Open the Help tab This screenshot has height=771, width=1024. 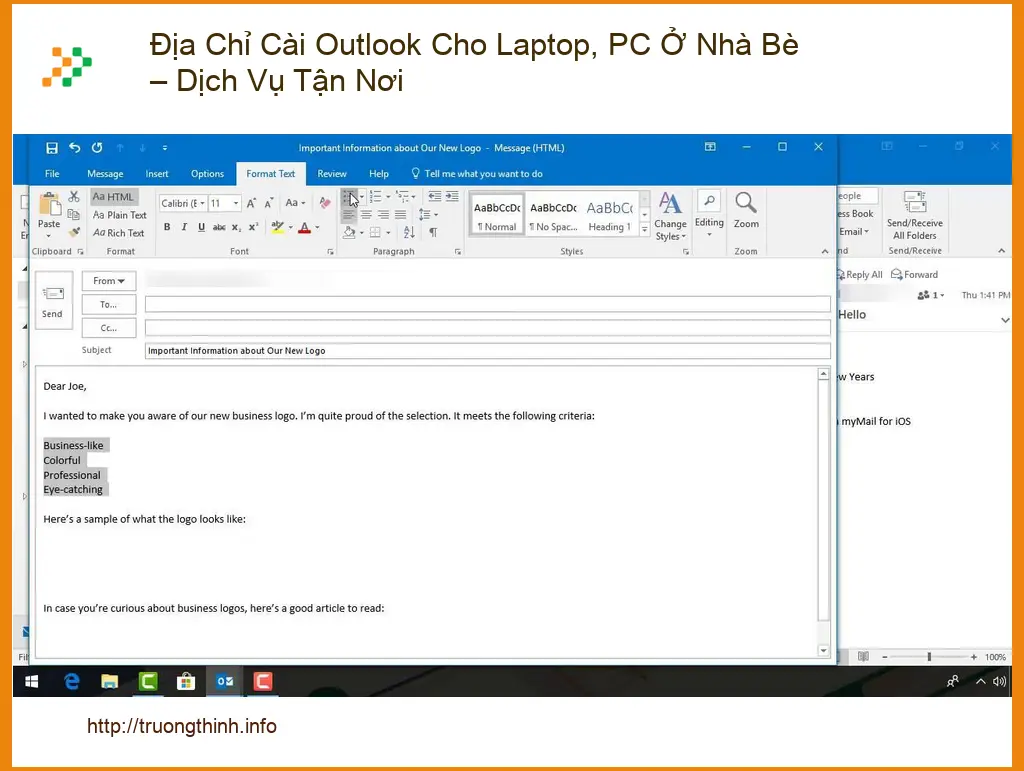[x=379, y=174]
